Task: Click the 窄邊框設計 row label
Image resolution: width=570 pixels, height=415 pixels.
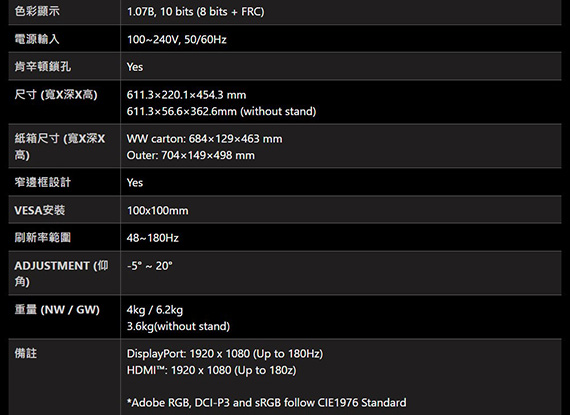Action: (x=43, y=182)
